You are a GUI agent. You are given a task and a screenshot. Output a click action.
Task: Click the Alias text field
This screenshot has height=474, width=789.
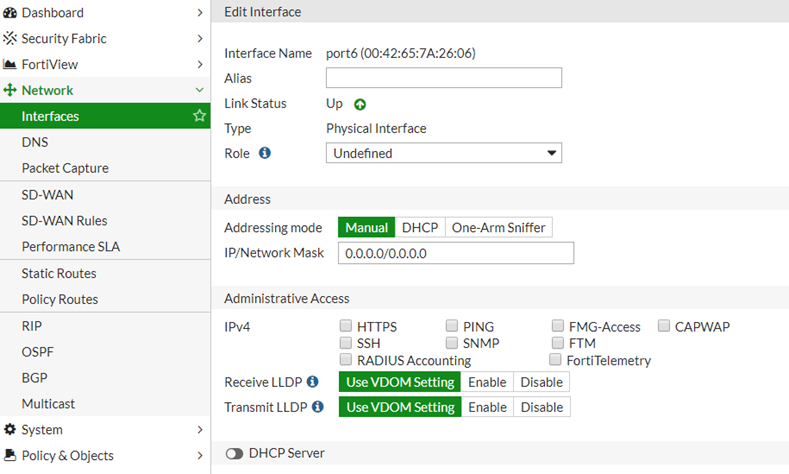[x=444, y=78]
